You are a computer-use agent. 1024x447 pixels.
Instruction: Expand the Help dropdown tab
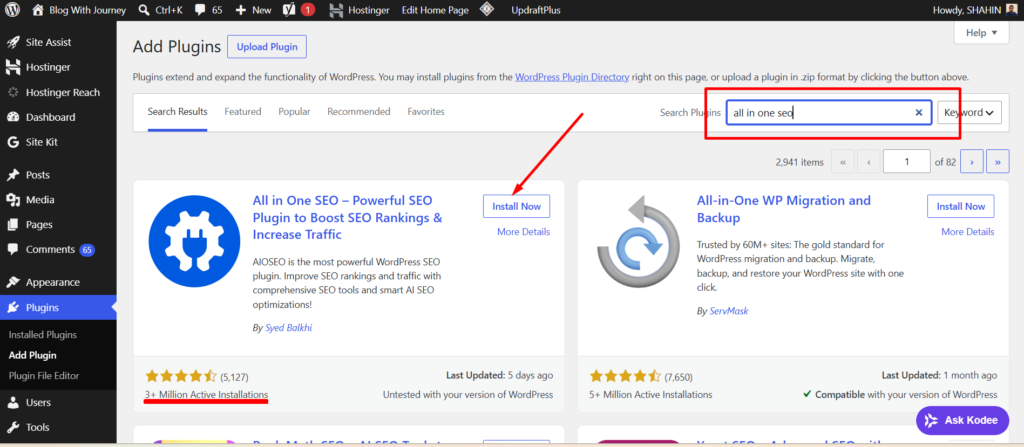(x=982, y=32)
